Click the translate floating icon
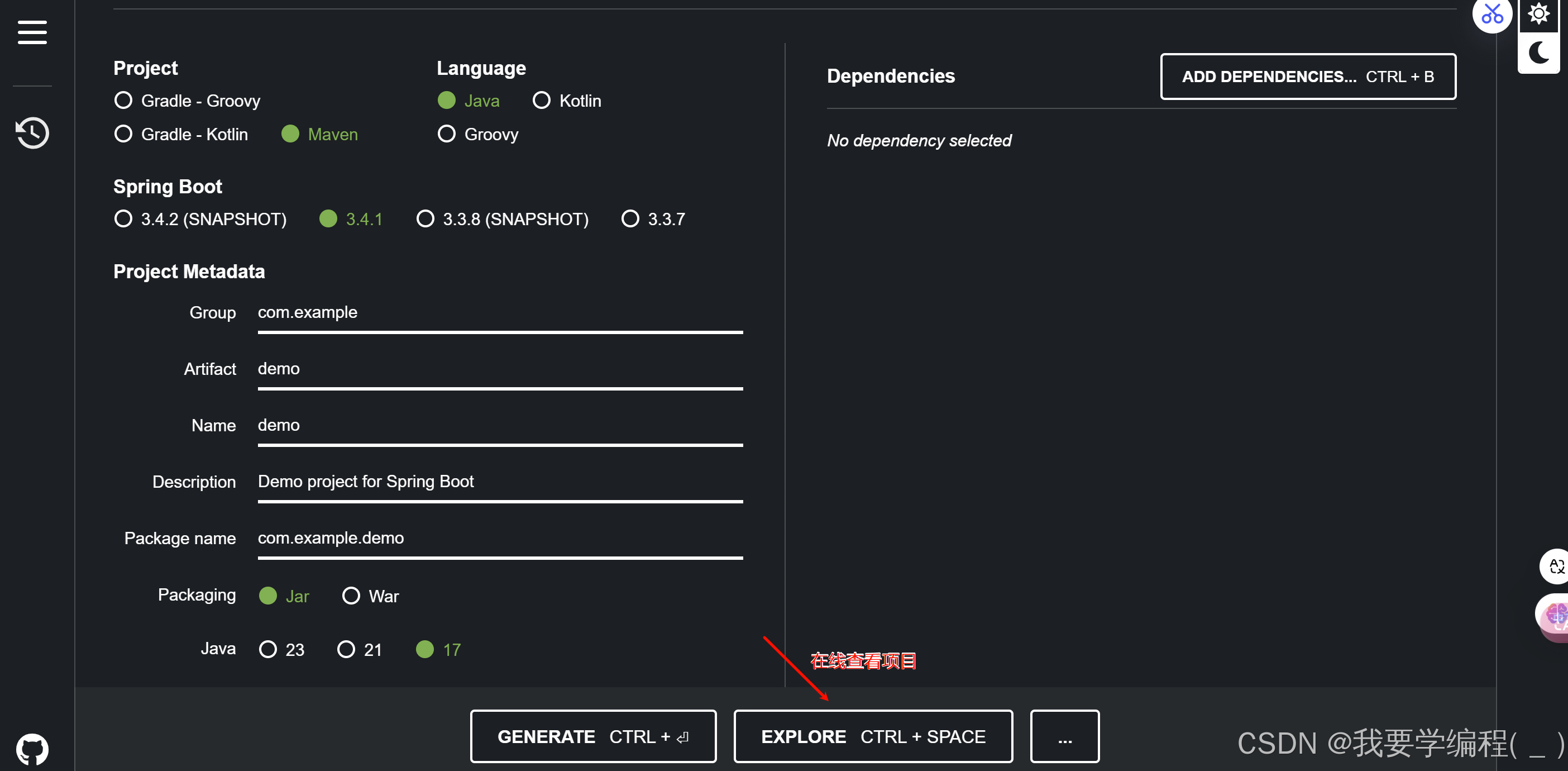The height and width of the screenshot is (771, 1568). point(1555,567)
